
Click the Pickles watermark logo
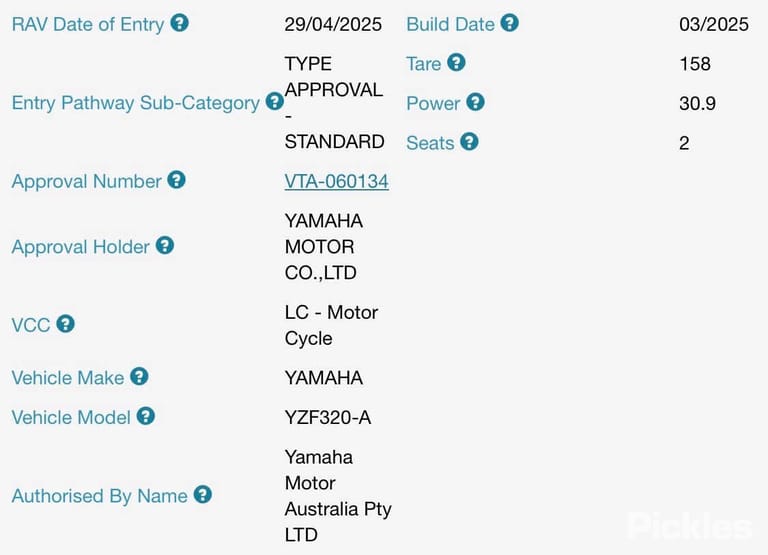click(x=689, y=526)
